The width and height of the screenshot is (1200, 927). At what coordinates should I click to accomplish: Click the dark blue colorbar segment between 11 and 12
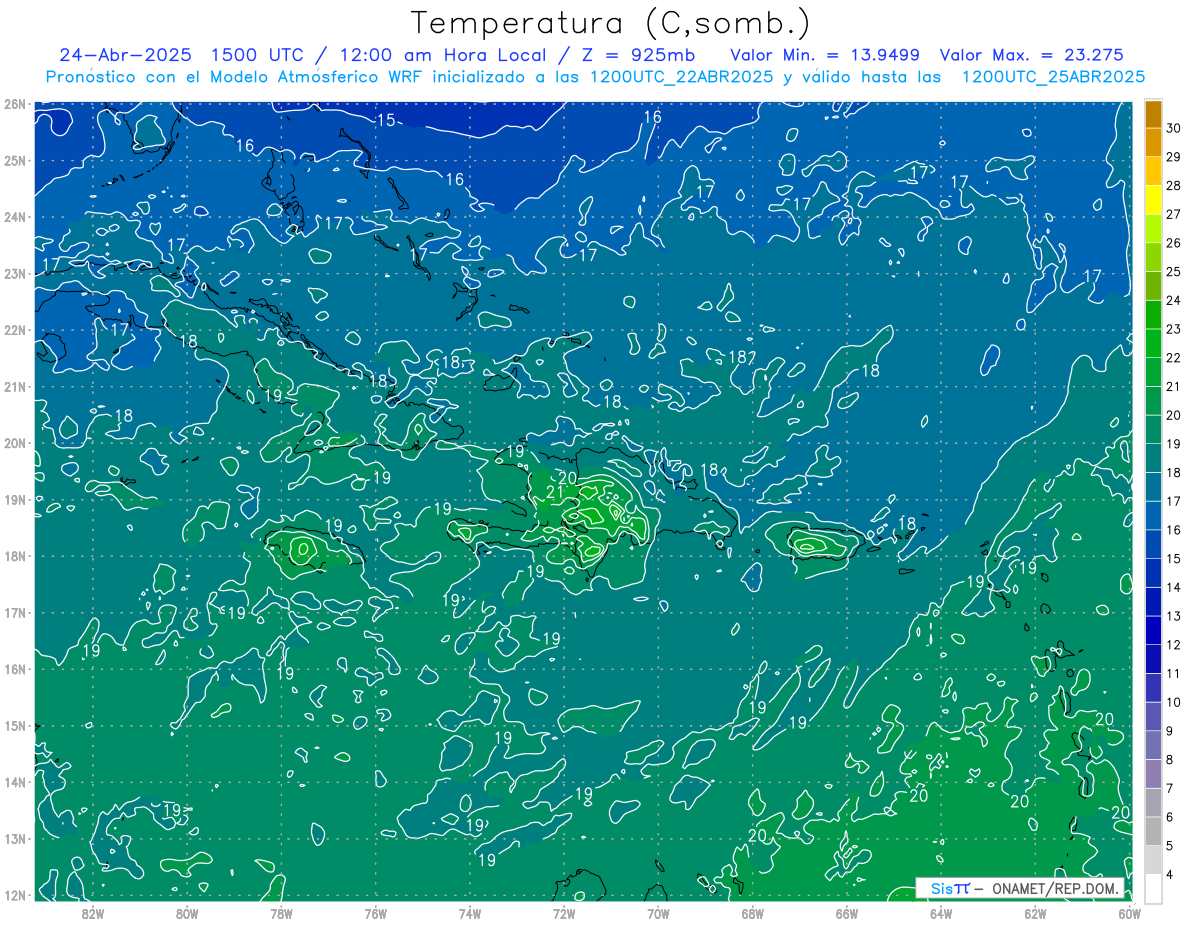pyautogui.click(x=1153, y=659)
